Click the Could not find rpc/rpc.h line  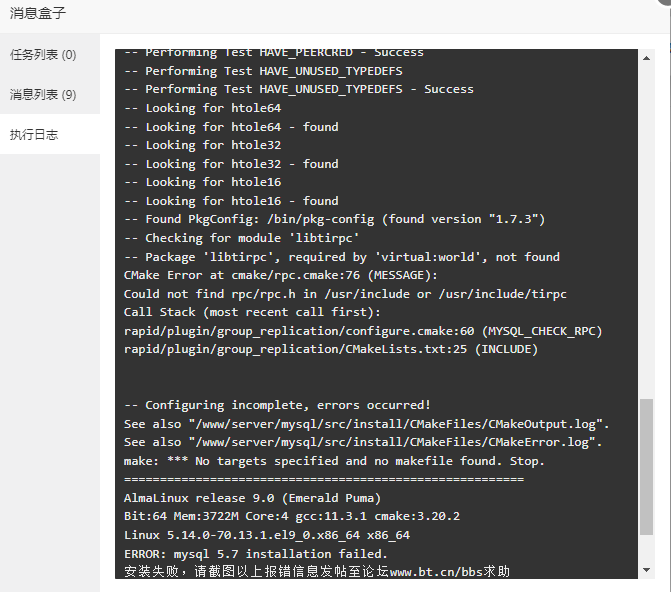coord(345,294)
